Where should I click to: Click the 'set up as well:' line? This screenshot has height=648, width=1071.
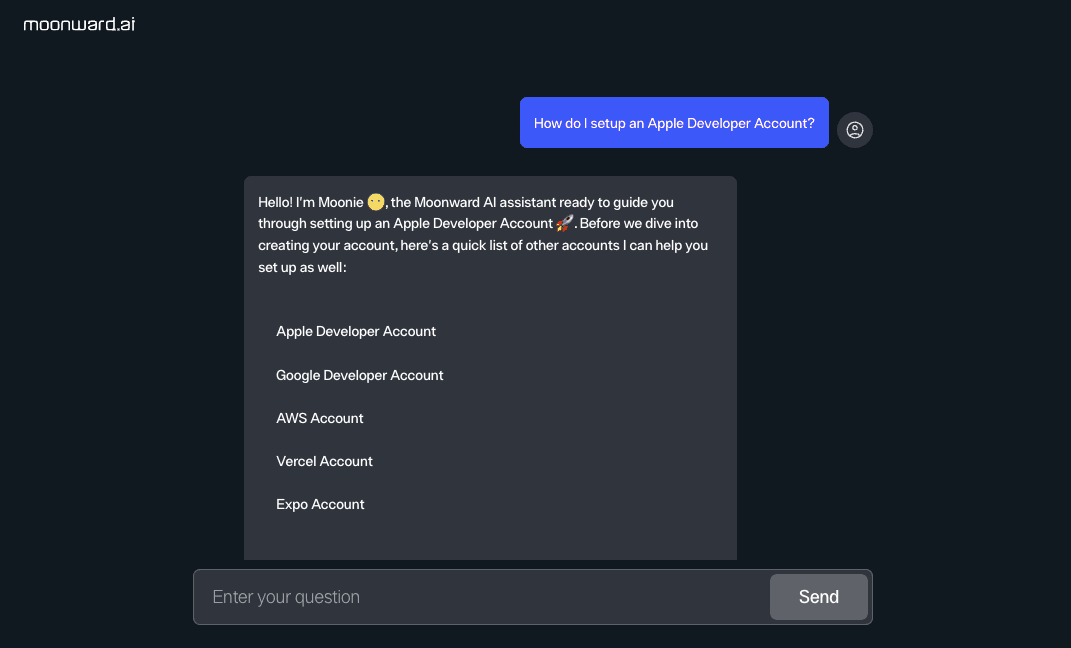tap(303, 268)
